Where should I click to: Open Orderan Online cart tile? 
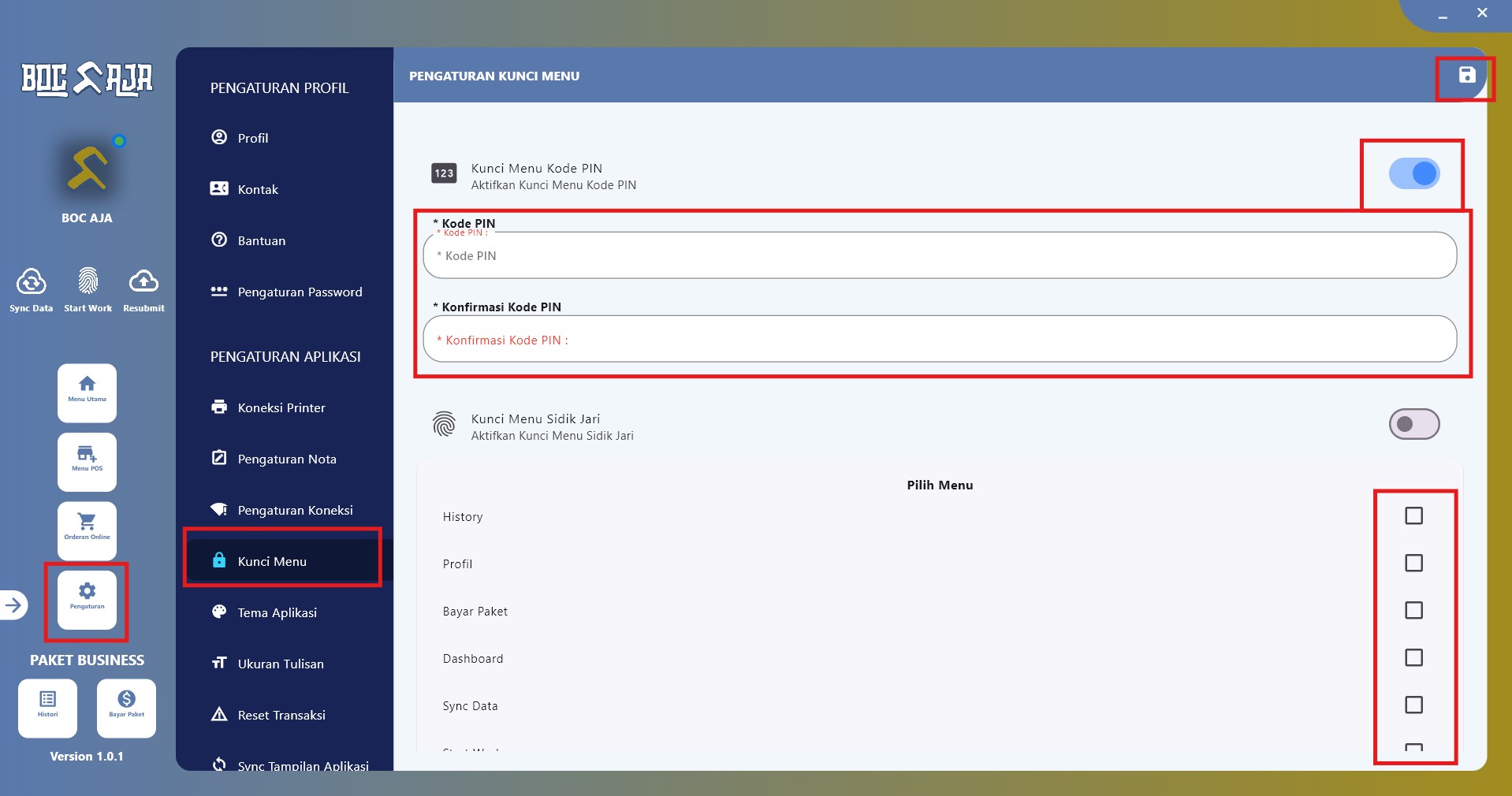87,530
